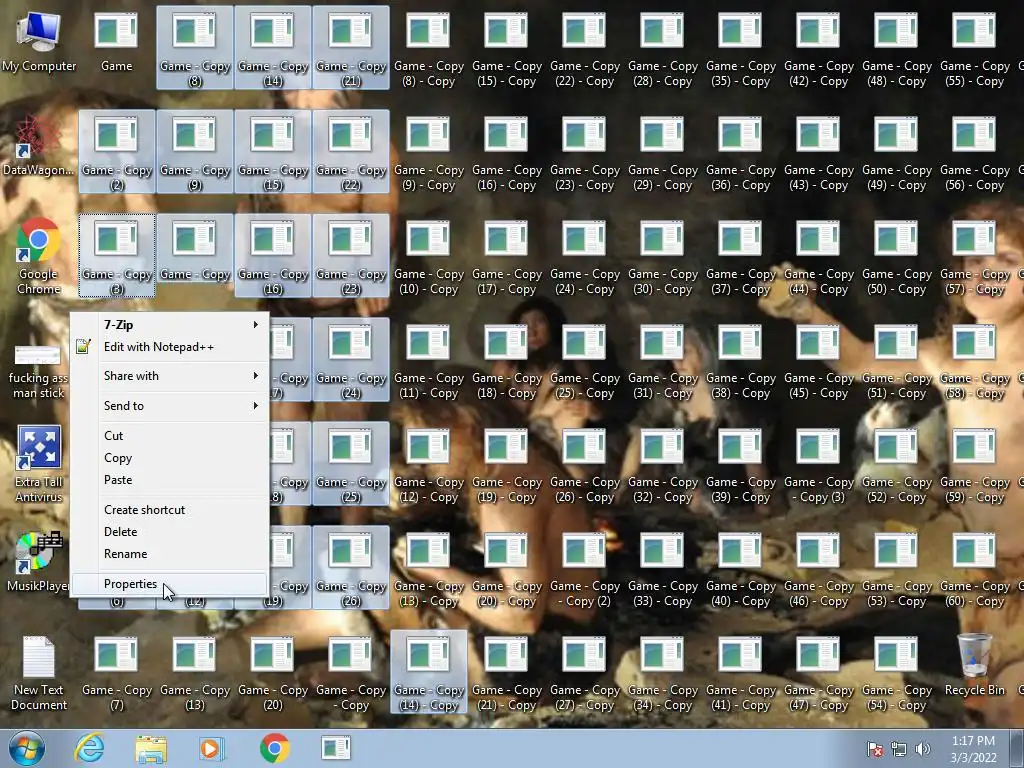The image size is (1024, 768).
Task: Open Windows Explorer from the taskbar
Action: 151,748
